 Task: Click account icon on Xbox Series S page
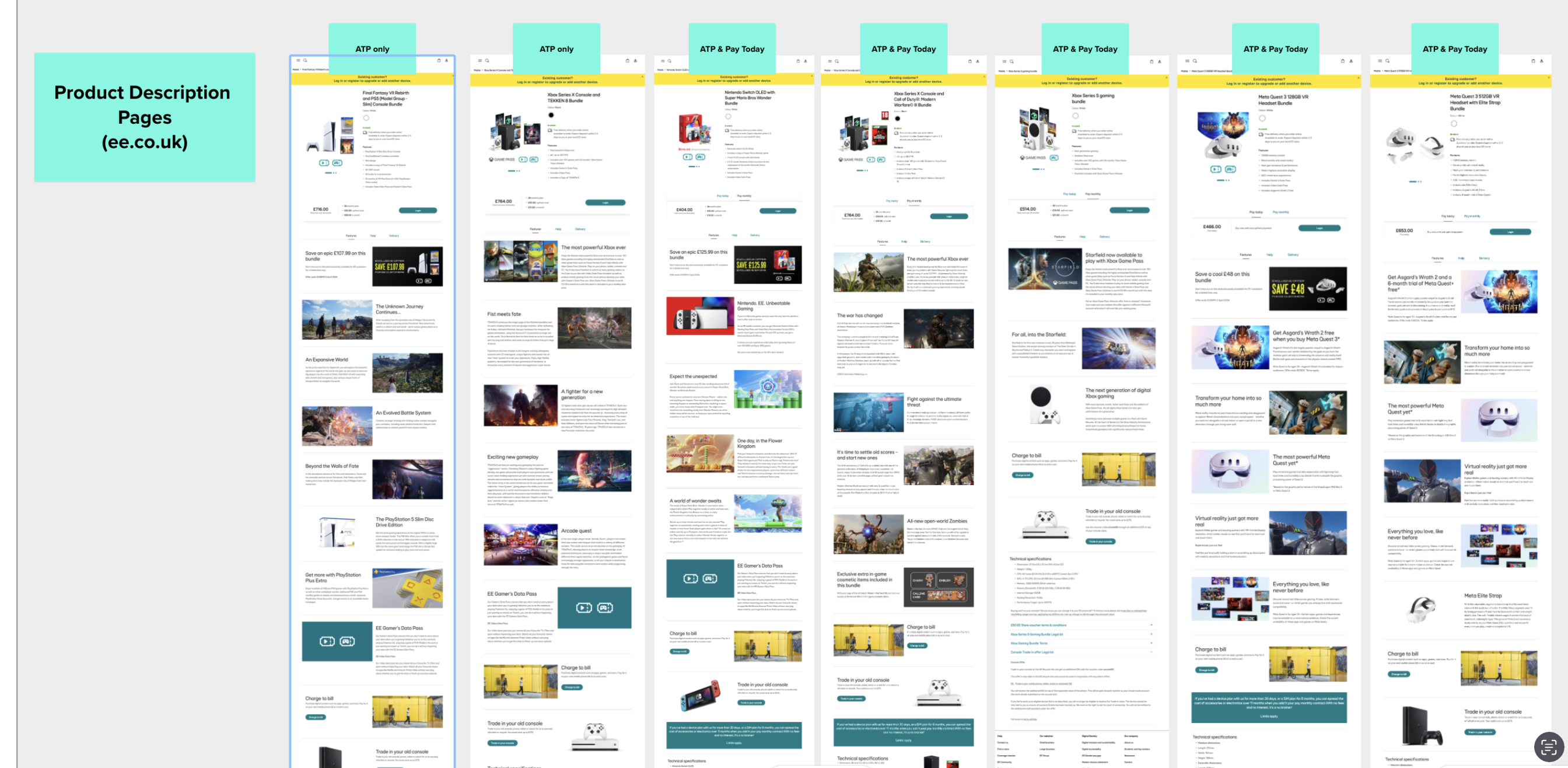tap(1160, 61)
